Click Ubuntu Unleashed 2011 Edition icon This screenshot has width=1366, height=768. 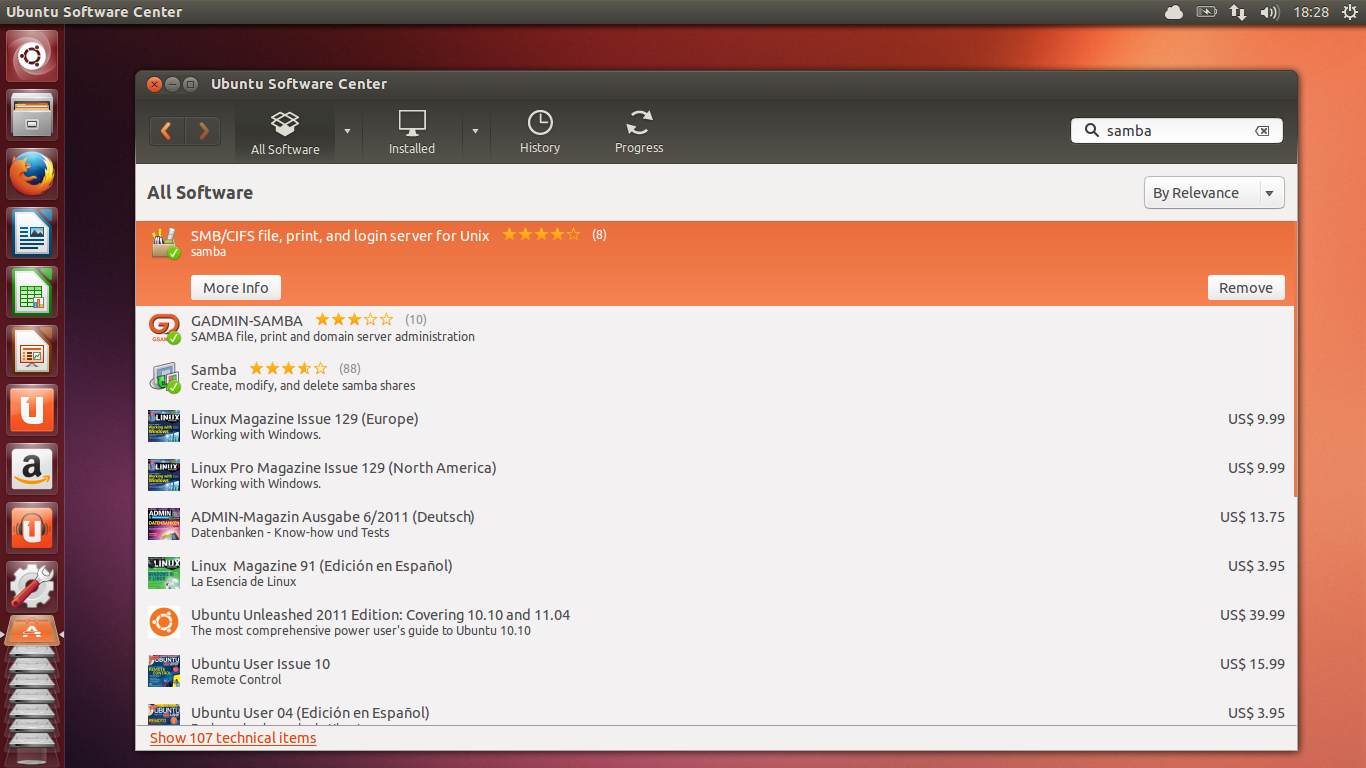(164, 622)
